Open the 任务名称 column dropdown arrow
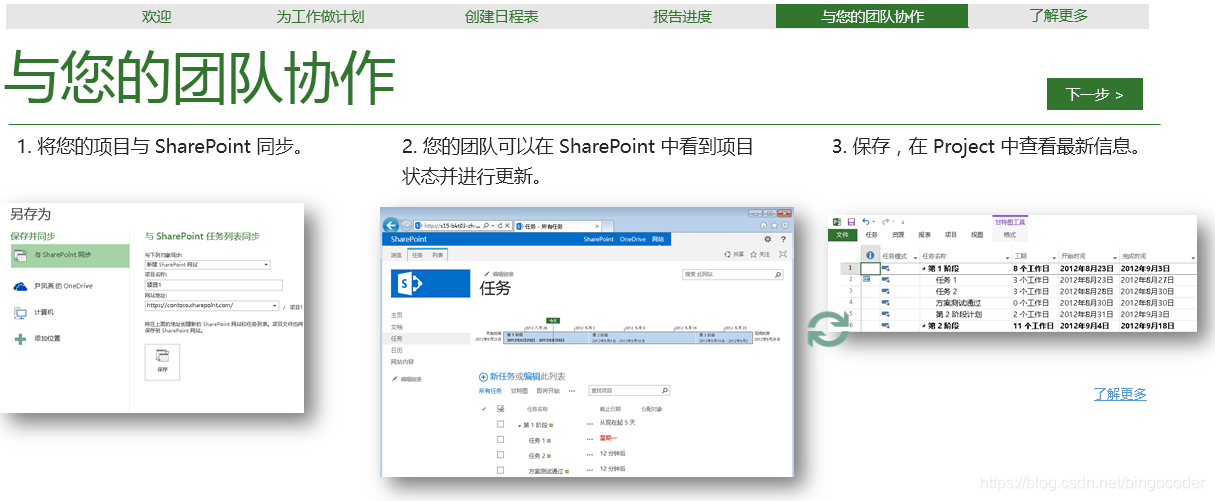Viewport: 1215px width, 501px height. pos(1006,258)
